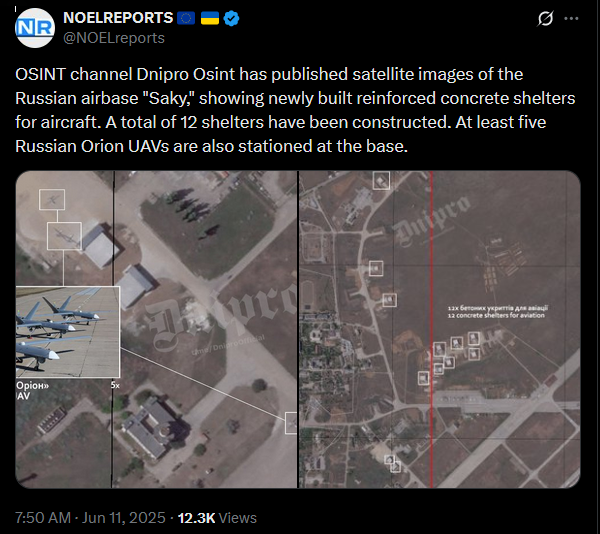
Task: Open the left satellite image of Saky airbase
Action: [x=156, y=329]
